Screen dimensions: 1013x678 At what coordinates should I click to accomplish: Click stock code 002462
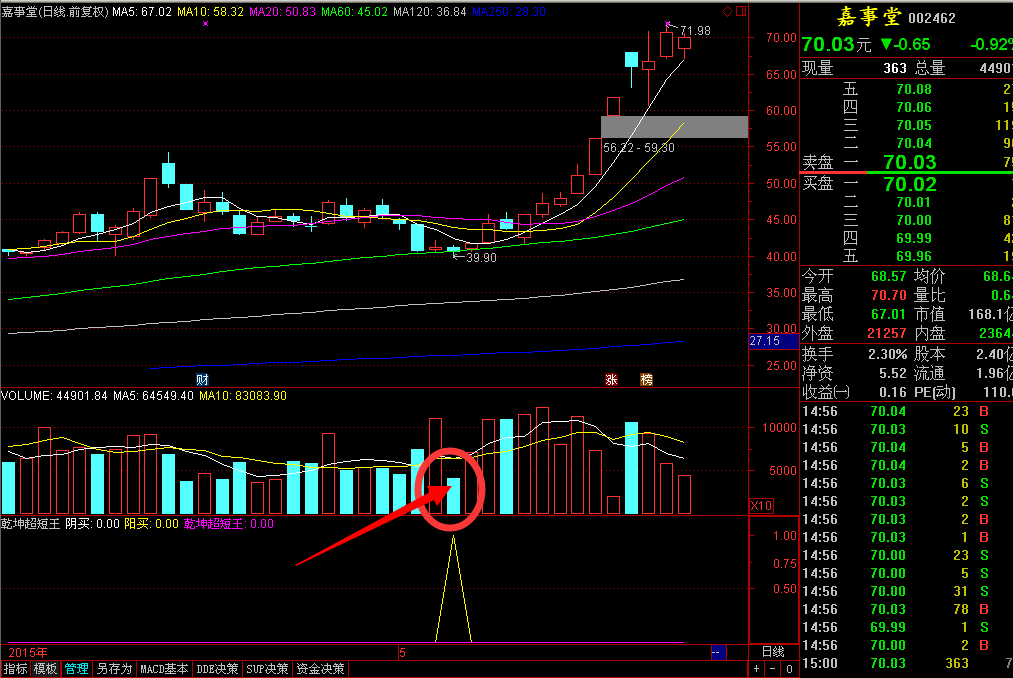coord(932,18)
